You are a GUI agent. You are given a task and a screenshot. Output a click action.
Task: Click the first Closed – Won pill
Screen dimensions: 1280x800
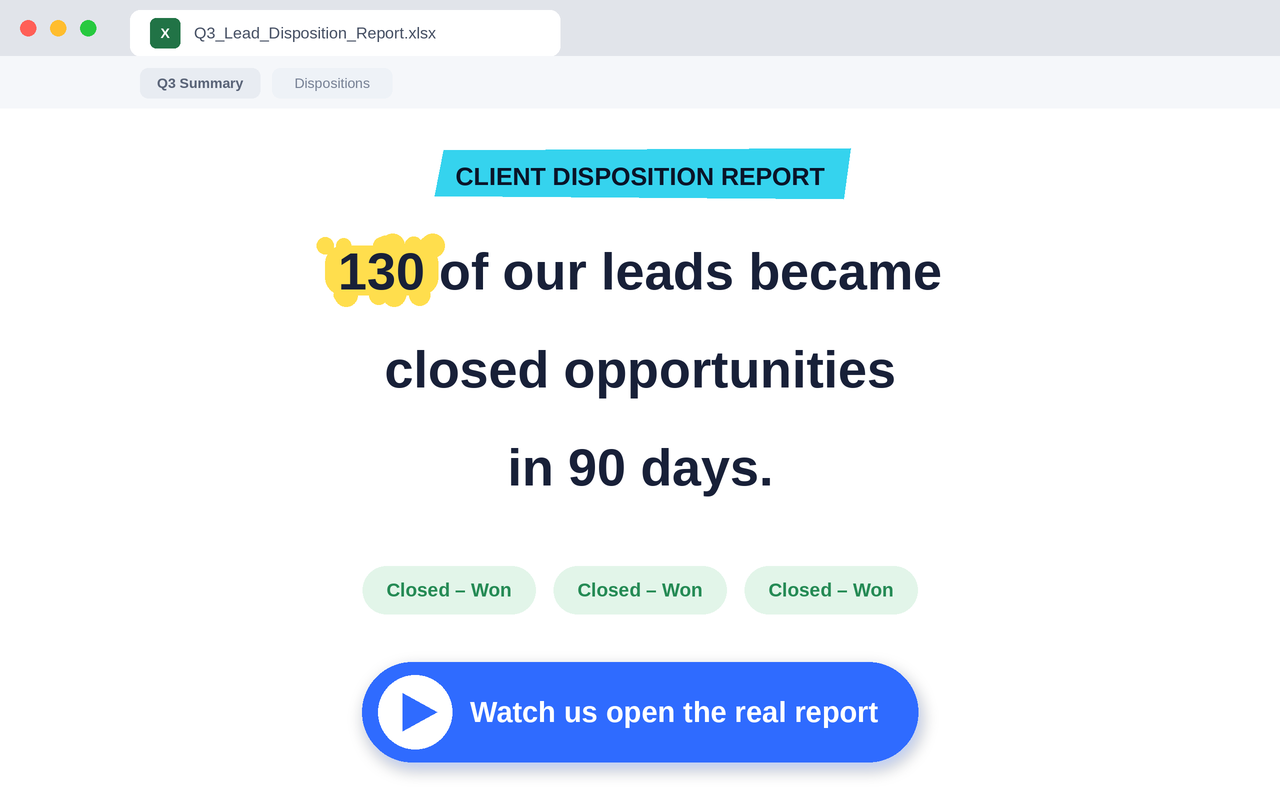(449, 590)
